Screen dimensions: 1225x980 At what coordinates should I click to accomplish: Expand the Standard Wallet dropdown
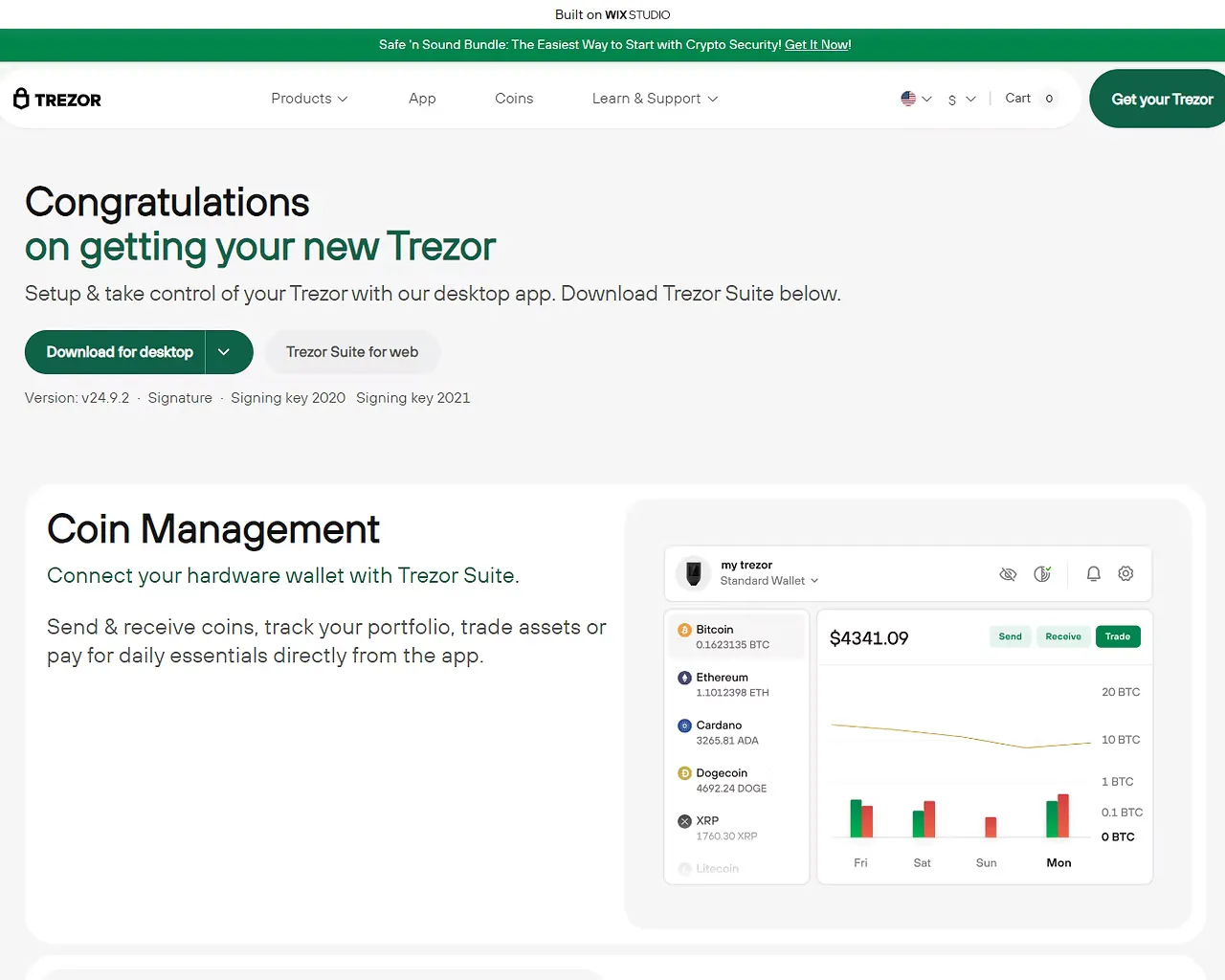point(769,581)
